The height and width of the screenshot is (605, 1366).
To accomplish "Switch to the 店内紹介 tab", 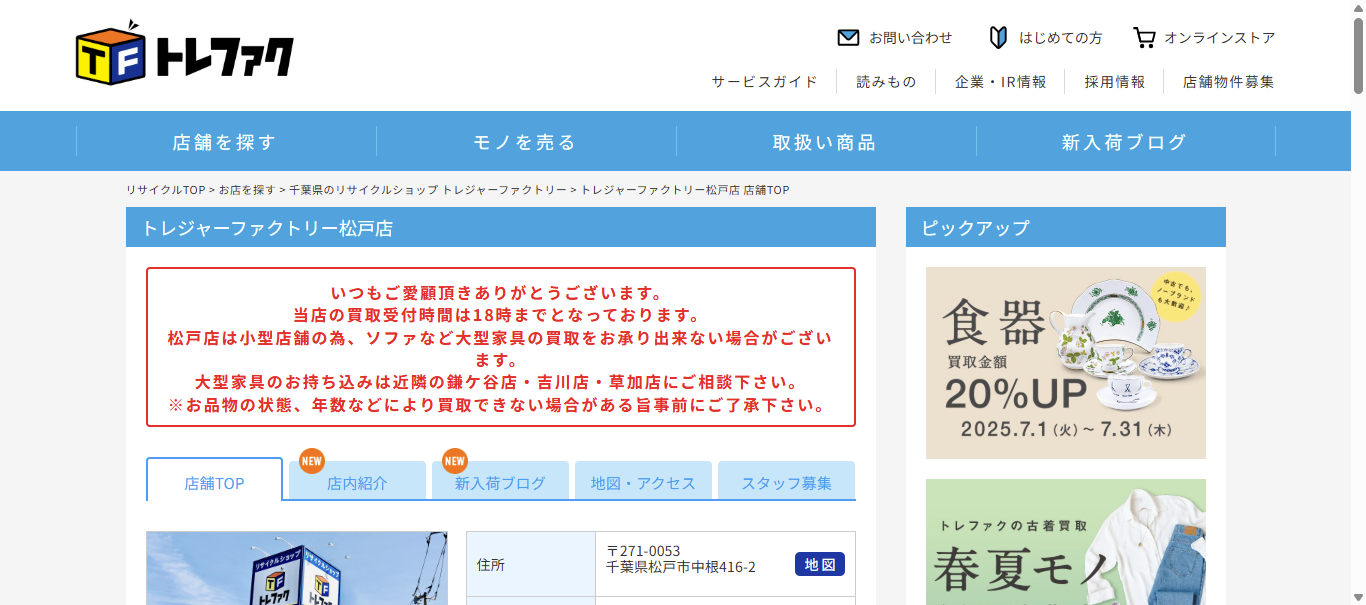I will tap(357, 483).
